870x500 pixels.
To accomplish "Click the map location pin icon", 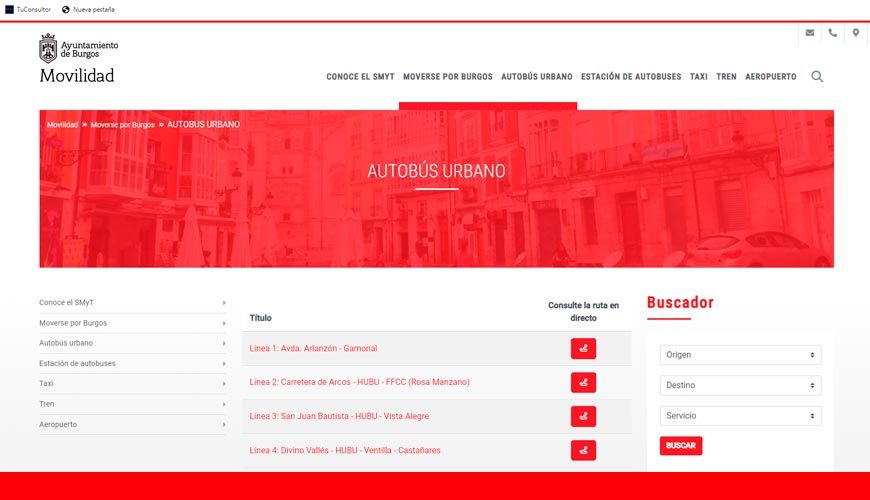I will click(x=856, y=33).
